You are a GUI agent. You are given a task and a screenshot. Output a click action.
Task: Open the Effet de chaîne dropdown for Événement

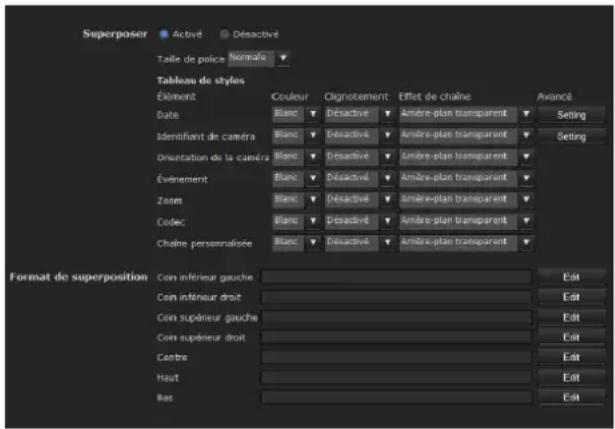[x=466, y=178]
